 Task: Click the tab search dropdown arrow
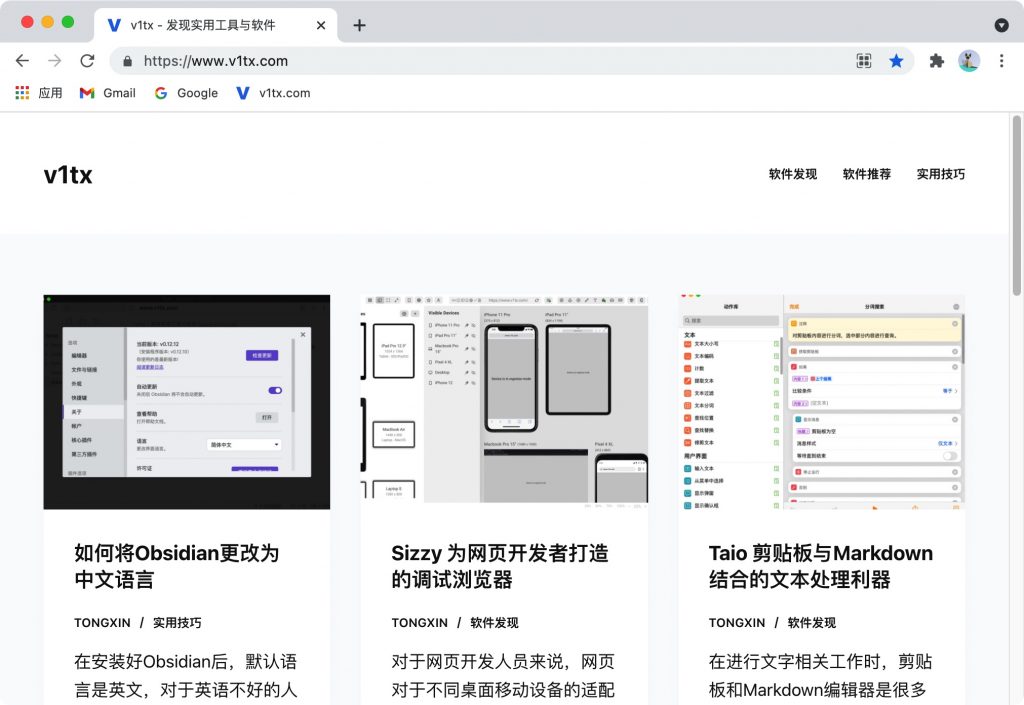1001,25
